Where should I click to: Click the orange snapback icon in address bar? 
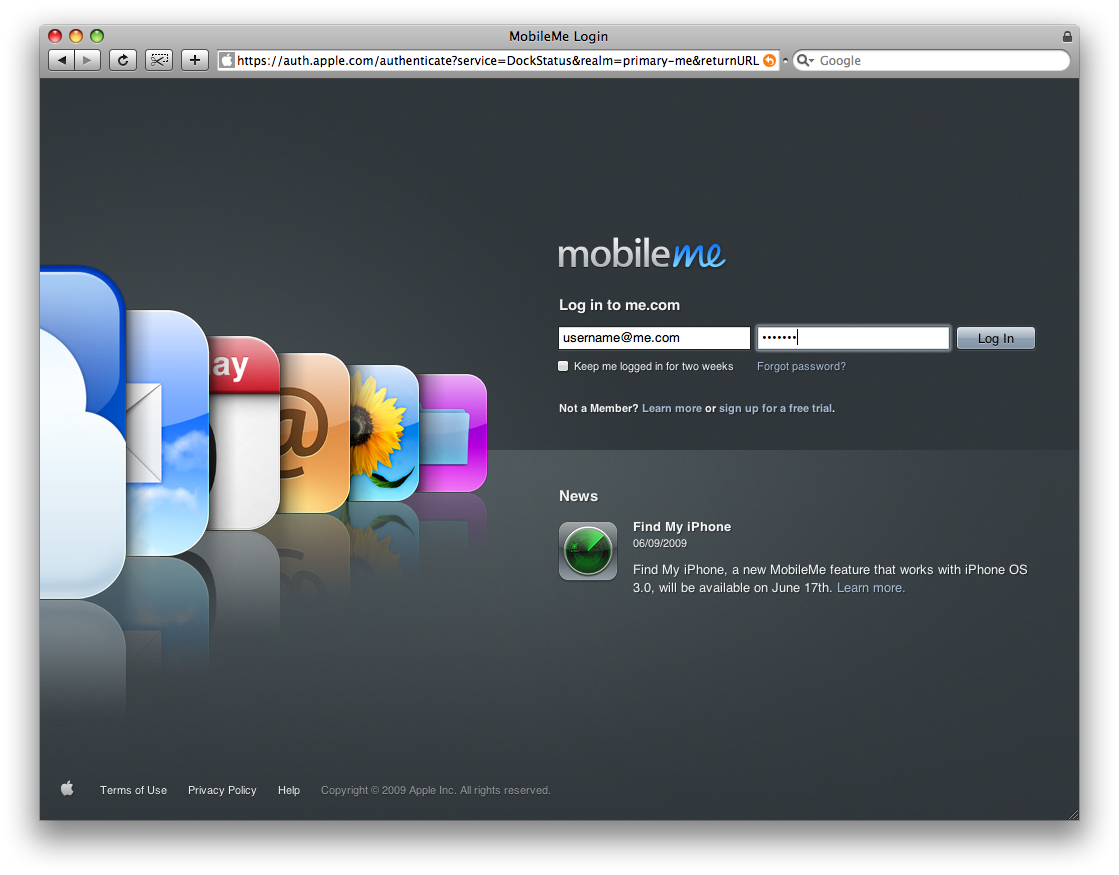point(769,61)
